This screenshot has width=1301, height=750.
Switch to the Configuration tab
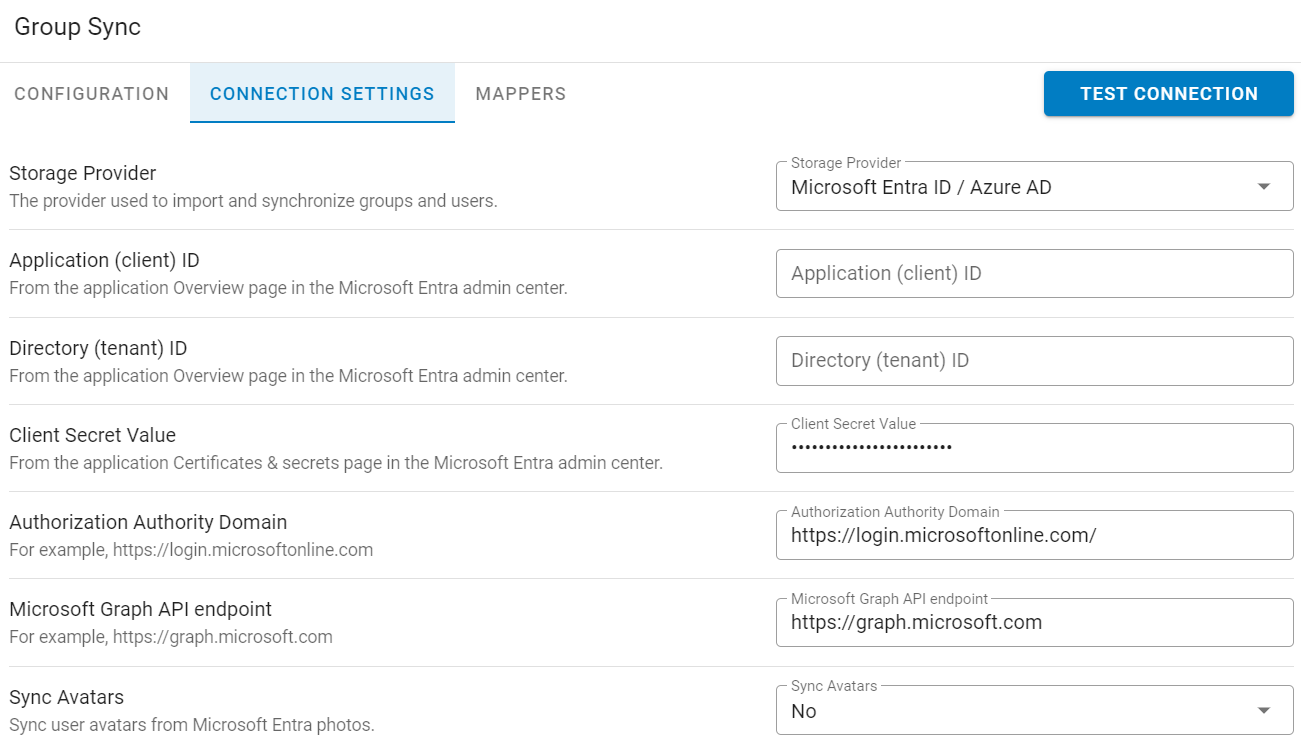pyautogui.click(x=92, y=94)
